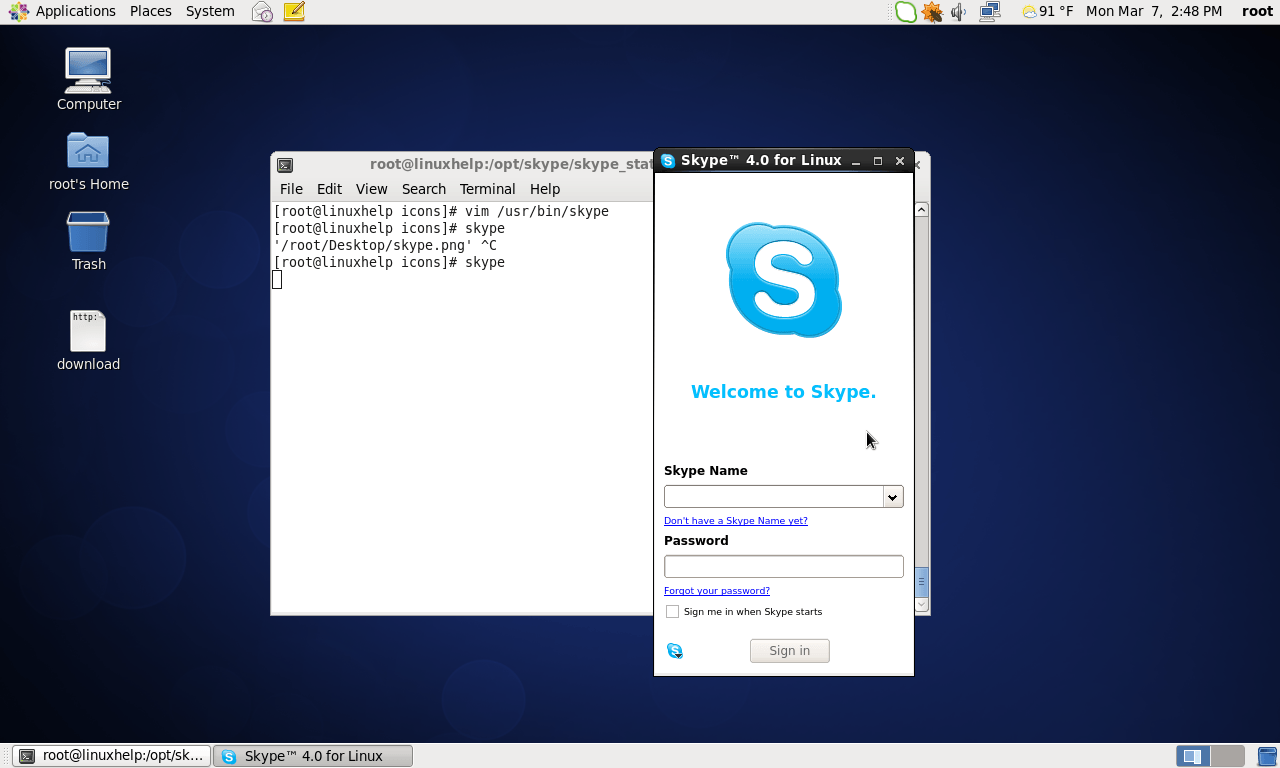The image size is (1280, 768).
Task: Click the large Skype logo
Action: (783, 280)
